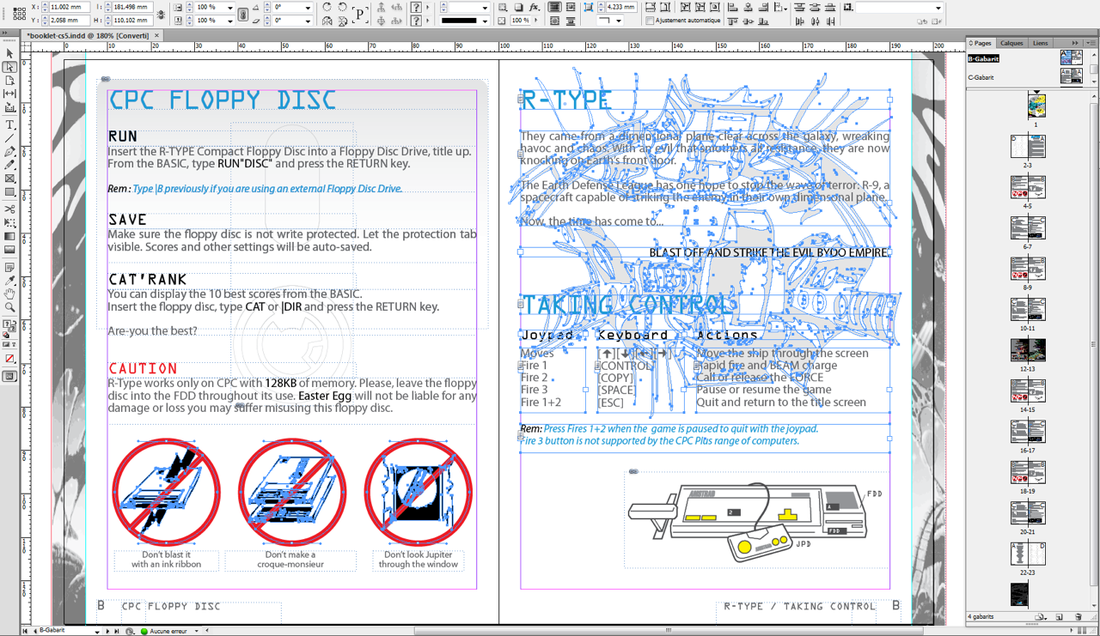
Task: Select the Page tool
Action: tap(10, 80)
